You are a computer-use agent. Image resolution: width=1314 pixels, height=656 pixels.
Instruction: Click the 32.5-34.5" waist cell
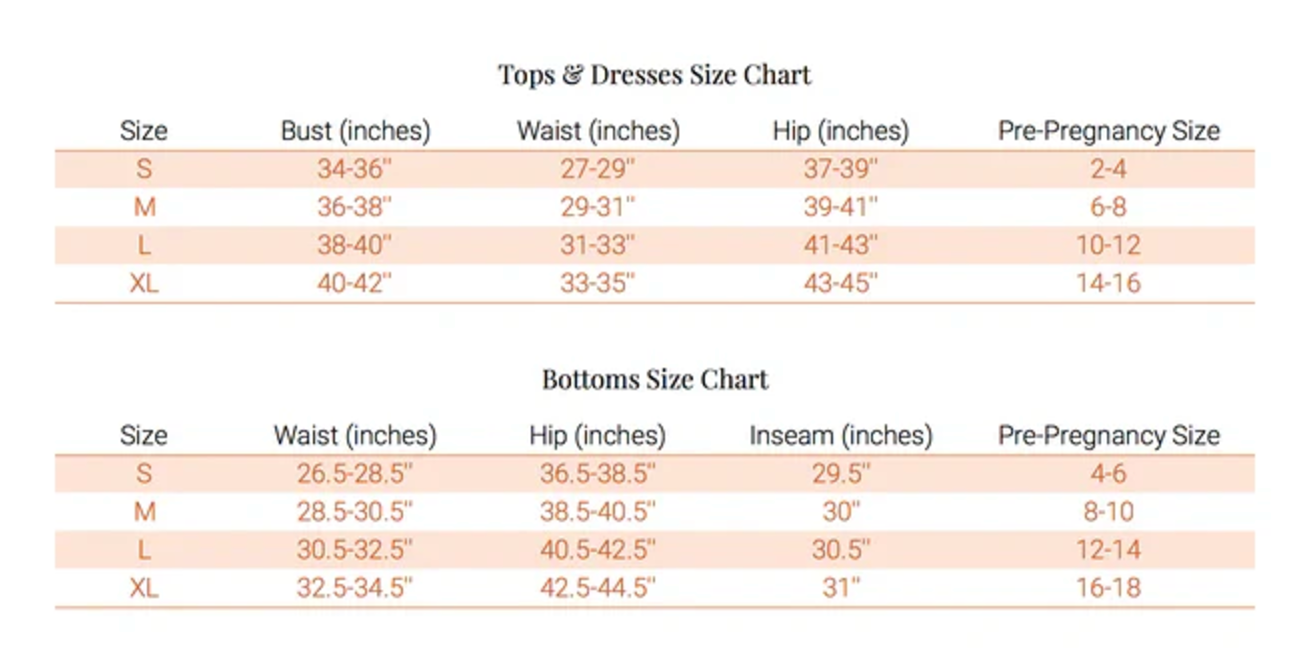tap(355, 588)
